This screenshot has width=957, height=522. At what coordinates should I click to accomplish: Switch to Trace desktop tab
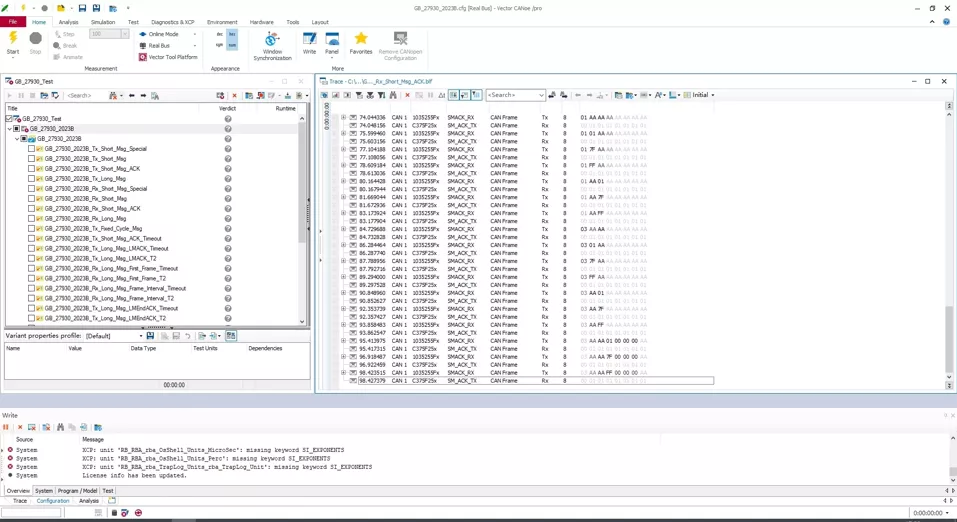click(20, 501)
